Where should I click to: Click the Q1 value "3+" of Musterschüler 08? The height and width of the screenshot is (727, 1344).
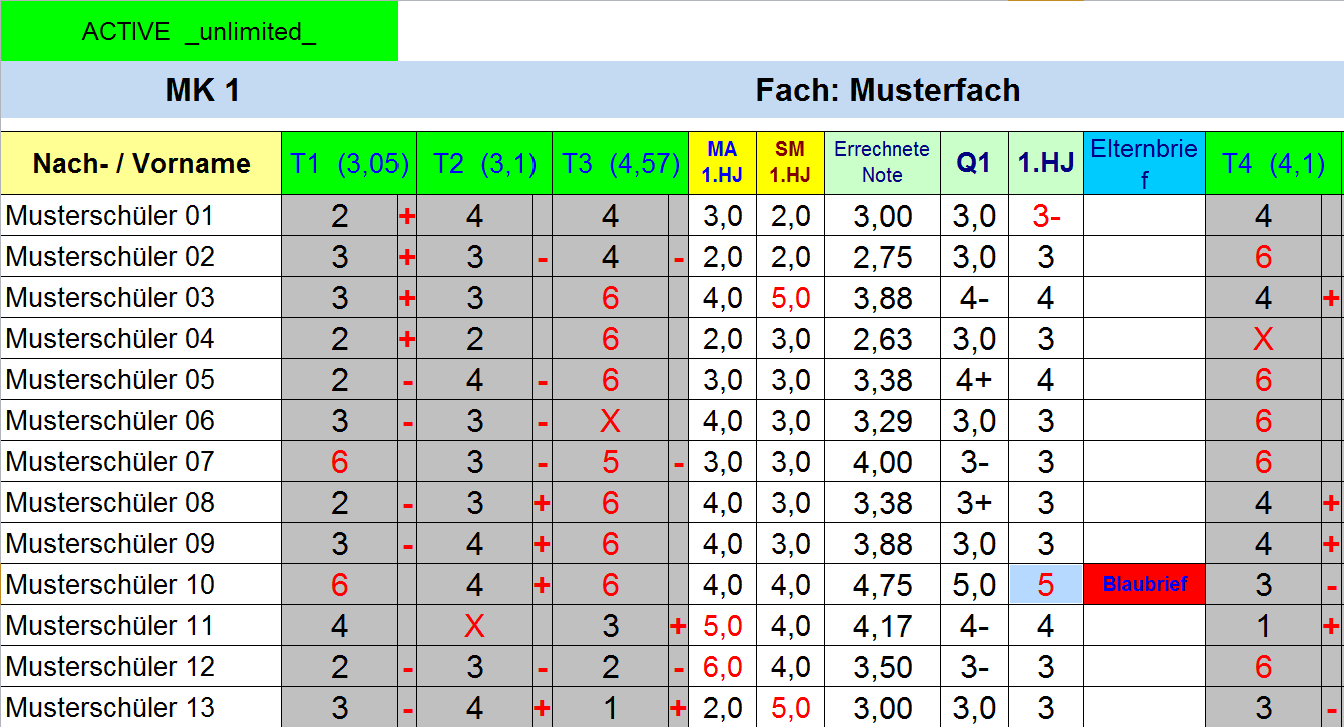pyautogui.click(x=974, y=503)
